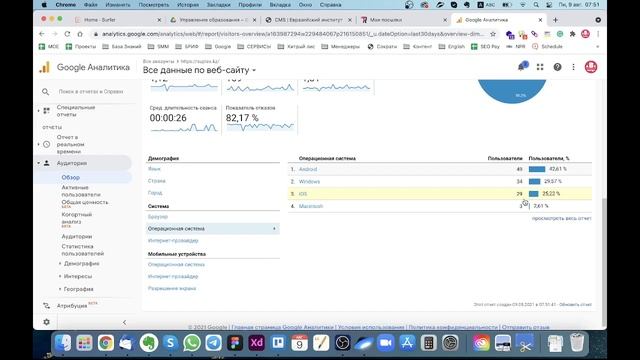Open the Закладки menu in the menu bar
Image resolution: width=640 pixels, height=360 pixels.
tap(218, 5)
